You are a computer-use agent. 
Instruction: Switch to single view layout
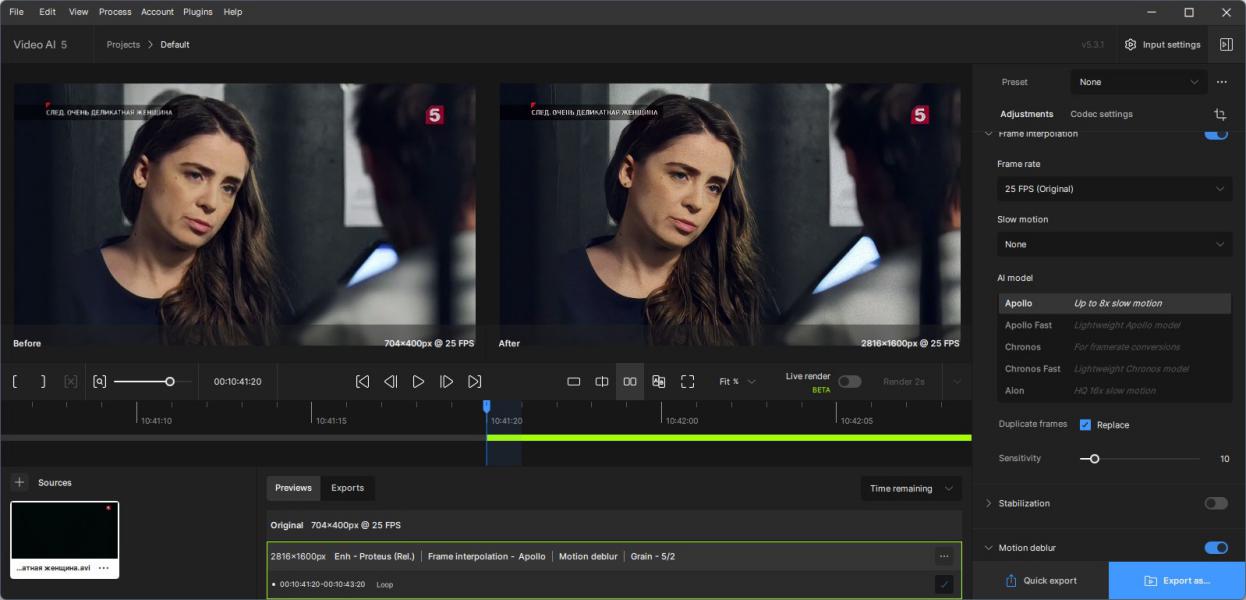574,382
